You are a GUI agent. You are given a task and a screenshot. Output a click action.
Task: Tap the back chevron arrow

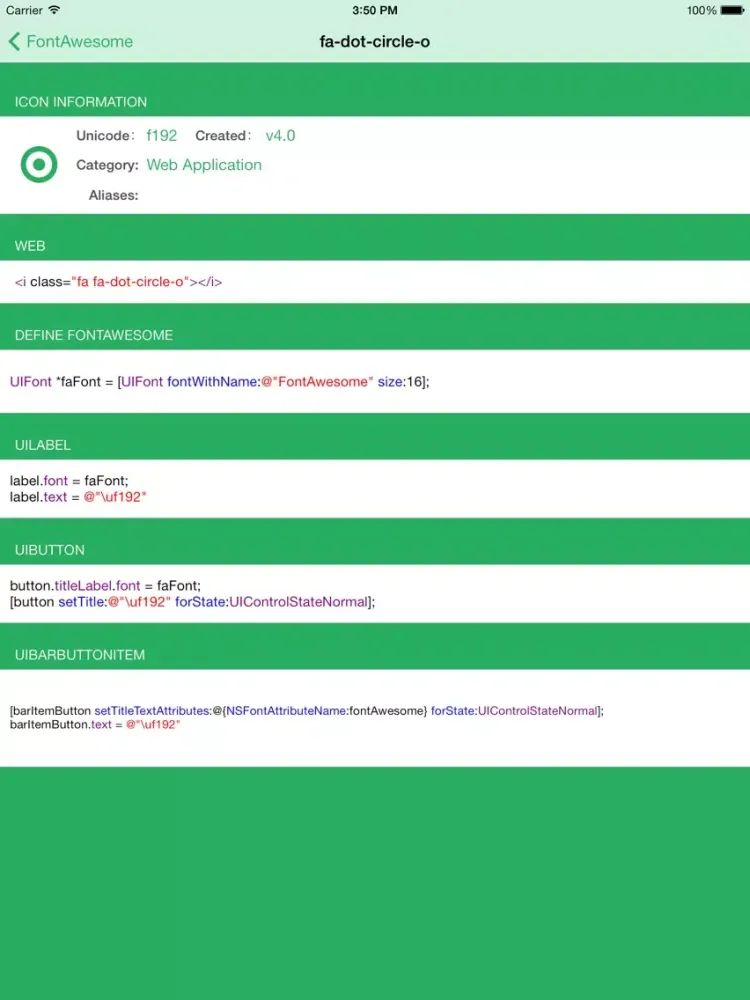[x=14, y=41]
